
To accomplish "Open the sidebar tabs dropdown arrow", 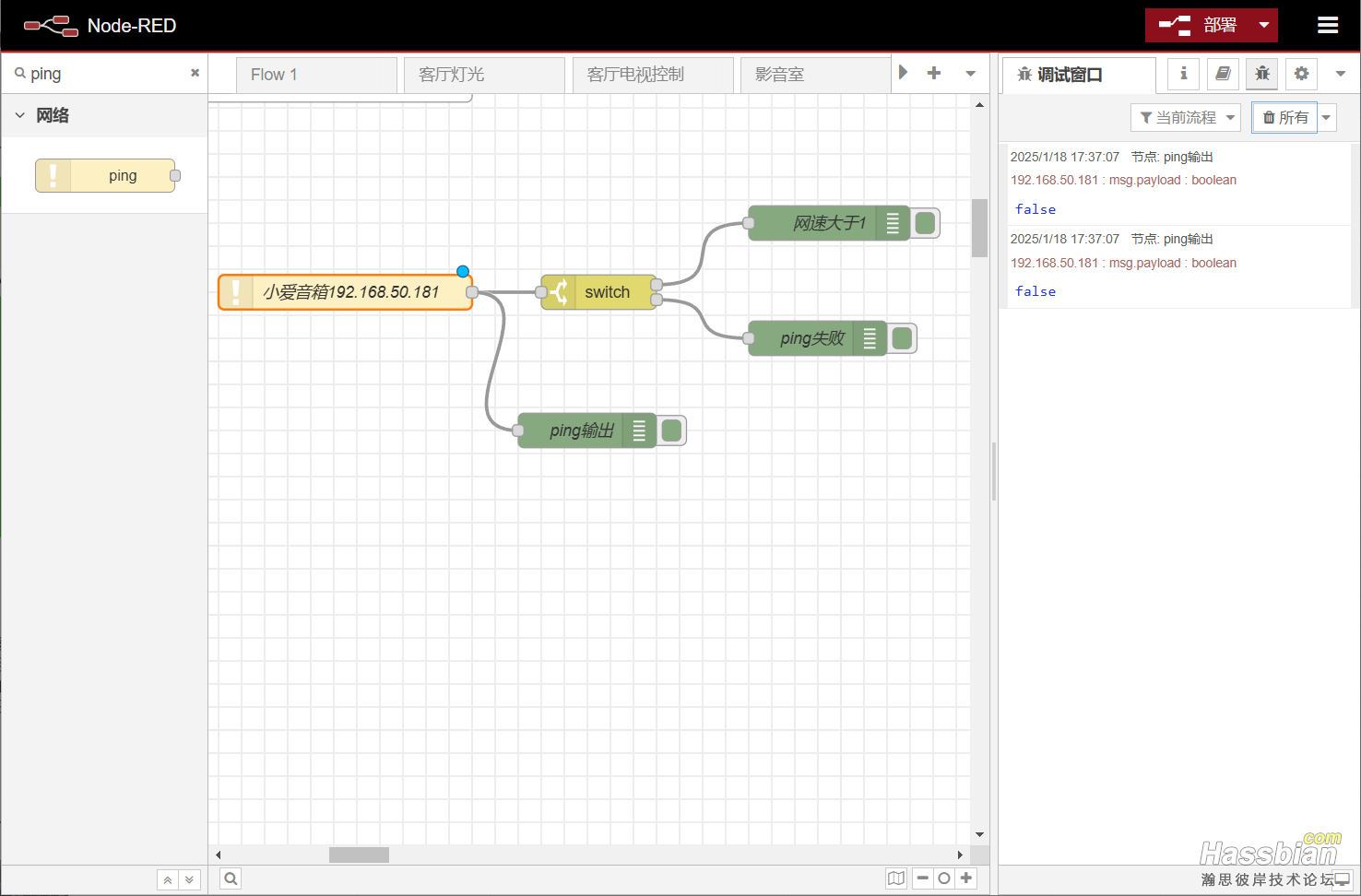I will pyautogui.click(x=1341, y=74).
